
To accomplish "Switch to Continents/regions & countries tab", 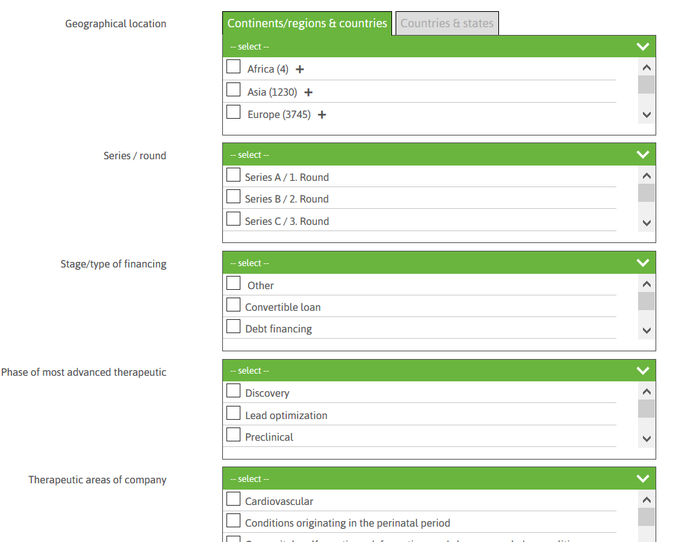I will tap(307, 23).
